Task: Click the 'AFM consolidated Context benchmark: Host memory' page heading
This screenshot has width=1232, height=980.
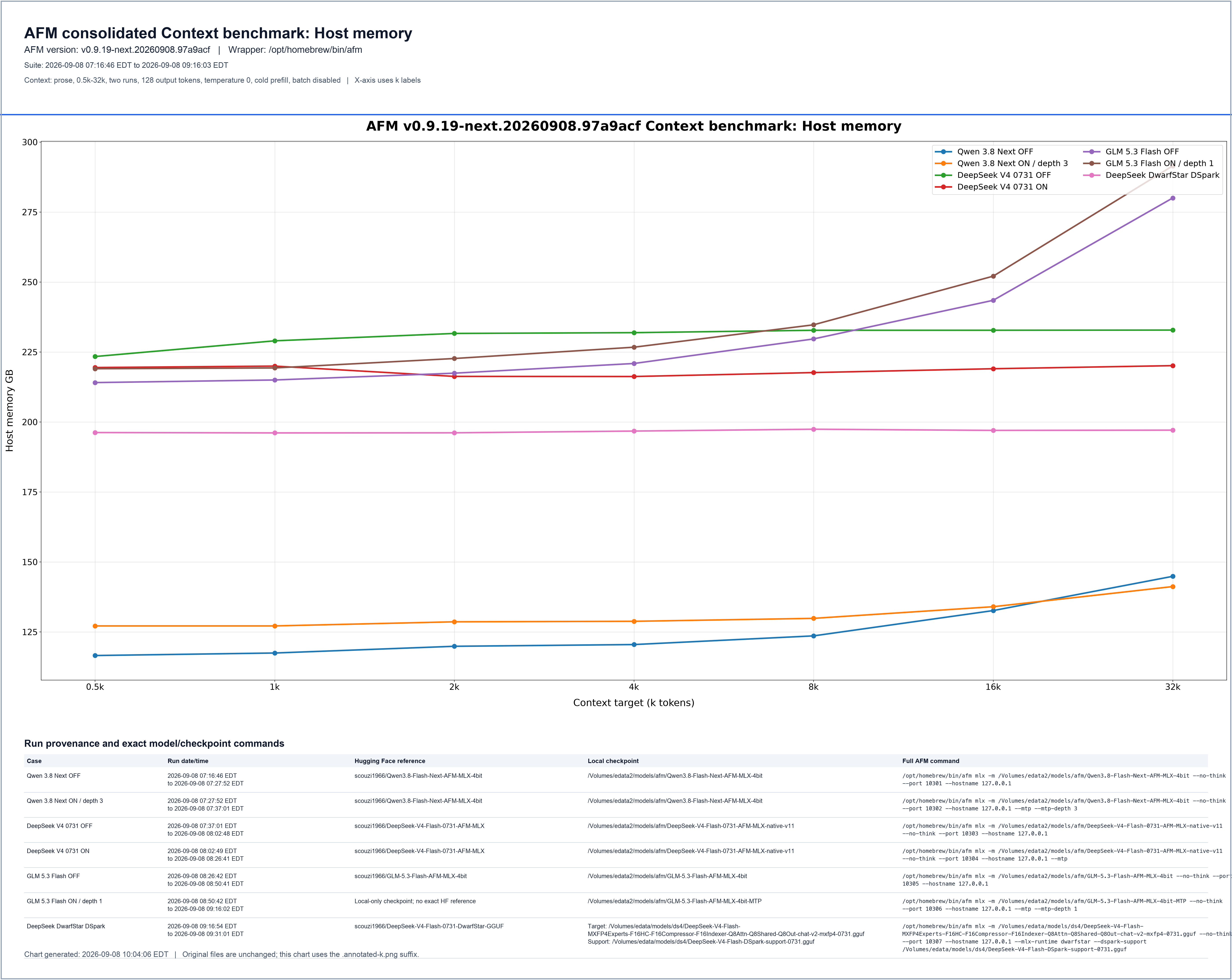Action: pyautogui.click(x=218, y=33)
